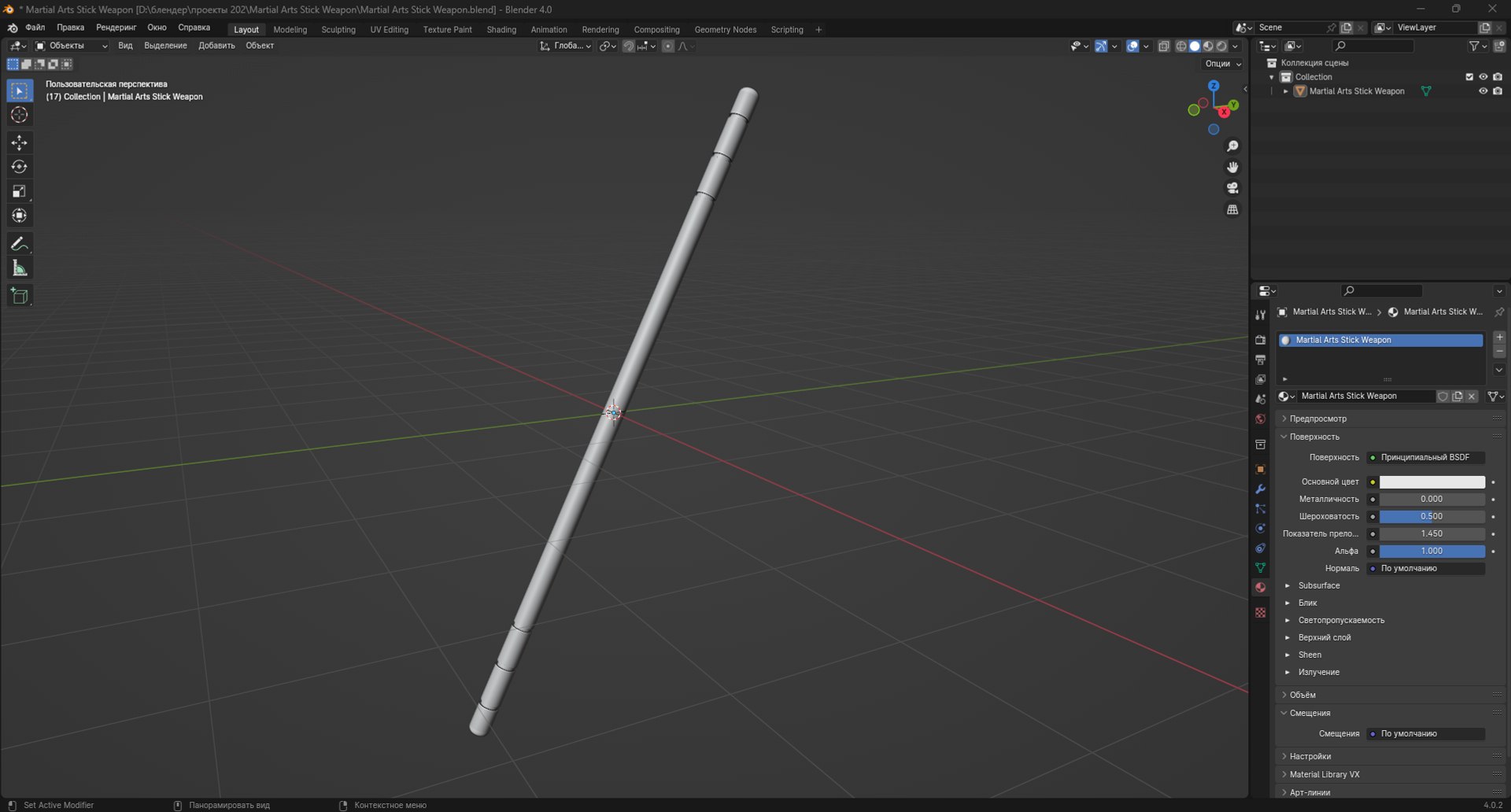This screenshot has width=1511, height=812.
Task: Open the Scene properties tab
Action: click(1260, 399)
